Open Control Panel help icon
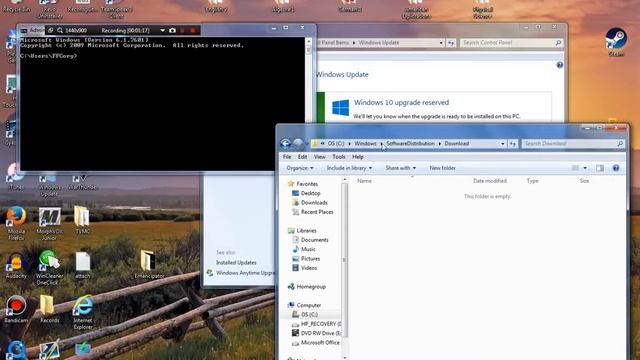 pyautogui.click(x=560, y=65)
